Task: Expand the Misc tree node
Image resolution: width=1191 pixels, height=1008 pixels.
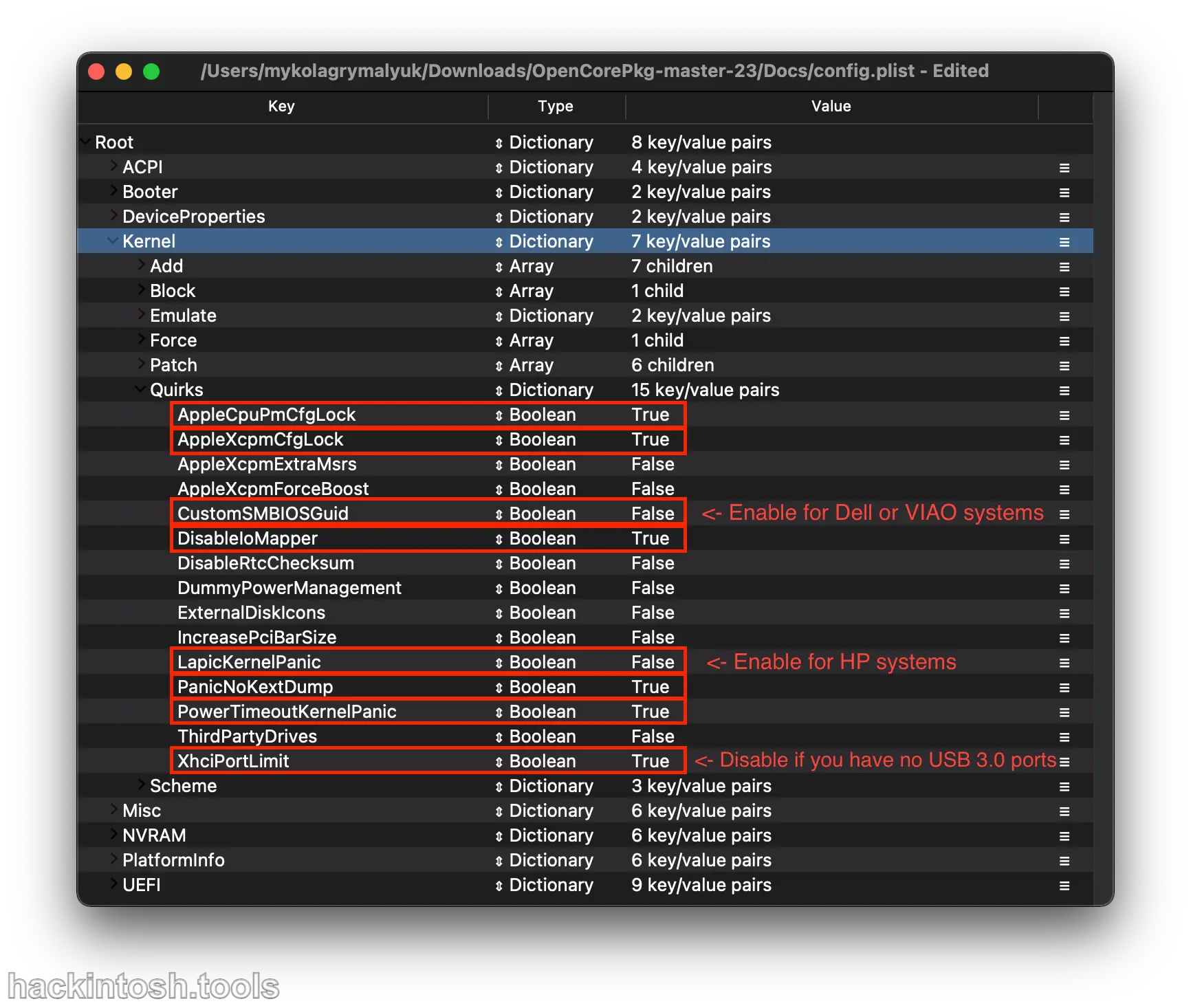Action: (113, 809)
